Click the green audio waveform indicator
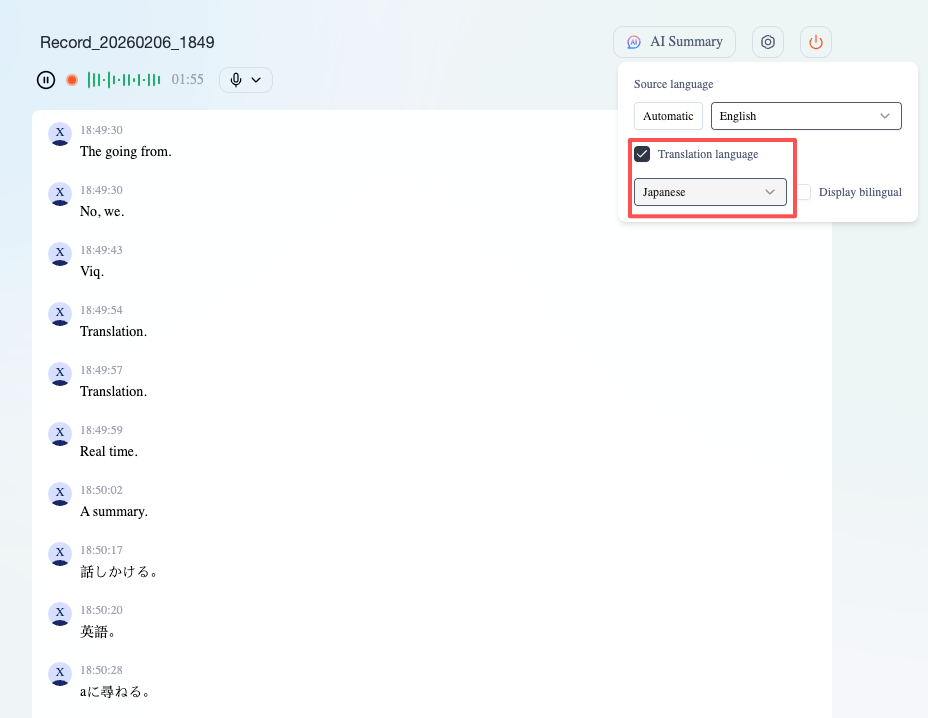The image size is (928, 718). [x=124, y=80]
